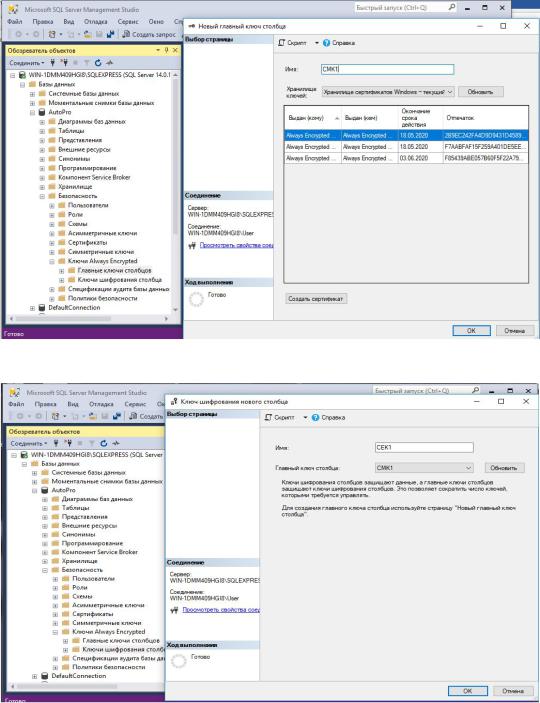
Task: Click the Справка help icon in 'Новый главный ключ столбца' dialog
Action: (327, 43)
